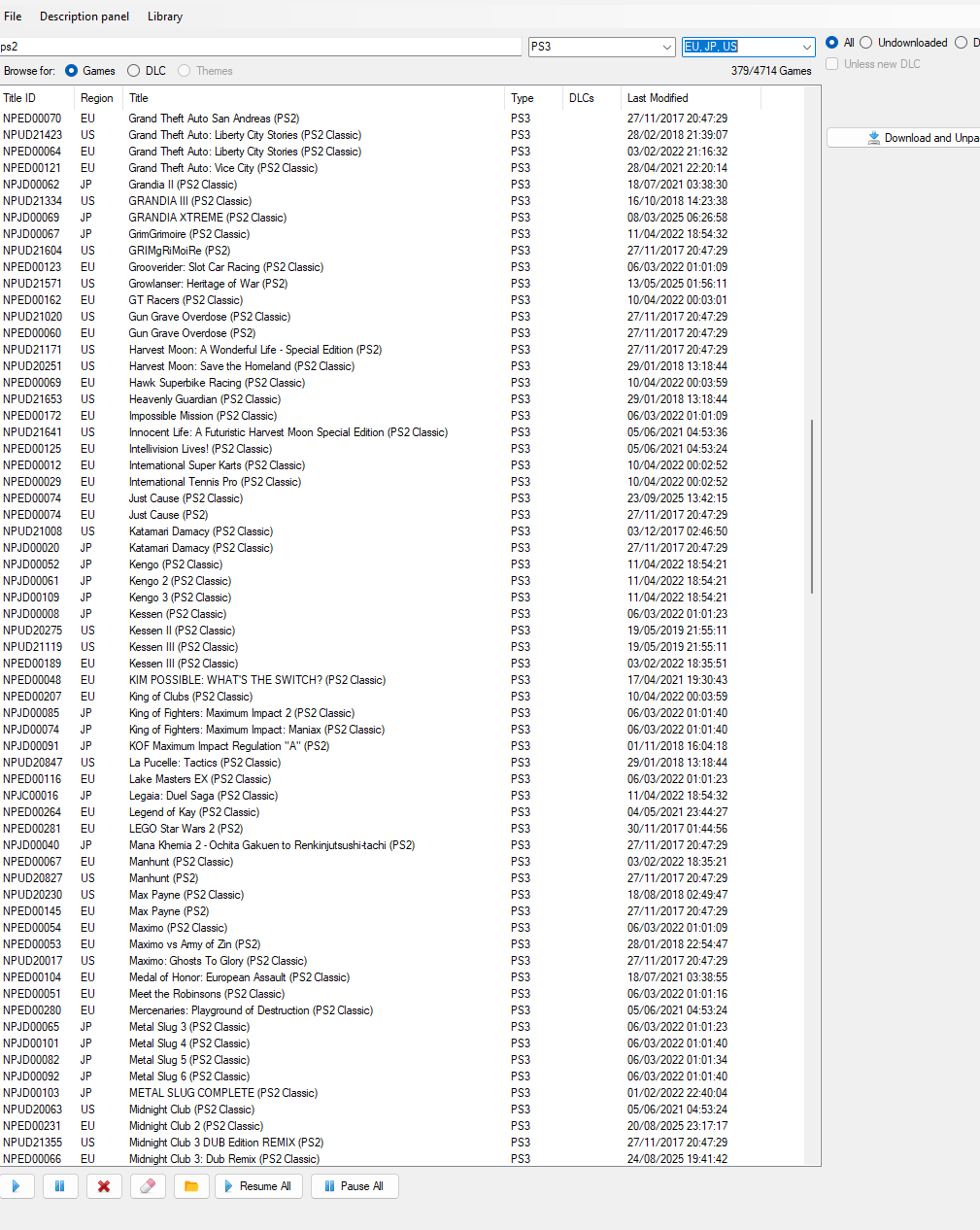Select Maximo vs Army of Zin (PS2)
Image resolution: width=980 pixels, height=1230 pixels.
[403, 944]
